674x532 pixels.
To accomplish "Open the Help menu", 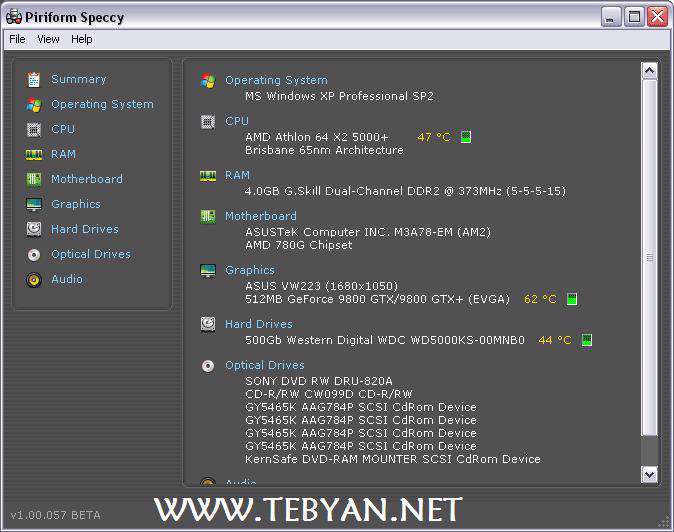I will pos(82,39).
